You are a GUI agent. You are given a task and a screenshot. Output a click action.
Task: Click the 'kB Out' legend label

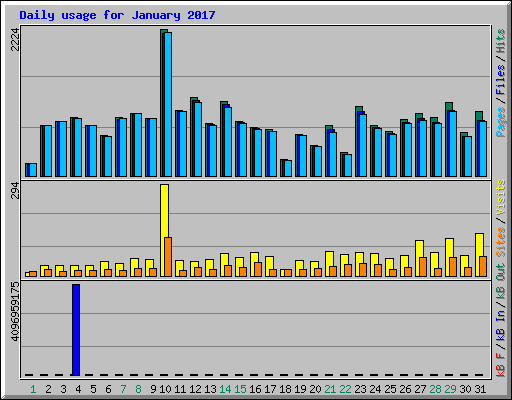coord(500,282)
